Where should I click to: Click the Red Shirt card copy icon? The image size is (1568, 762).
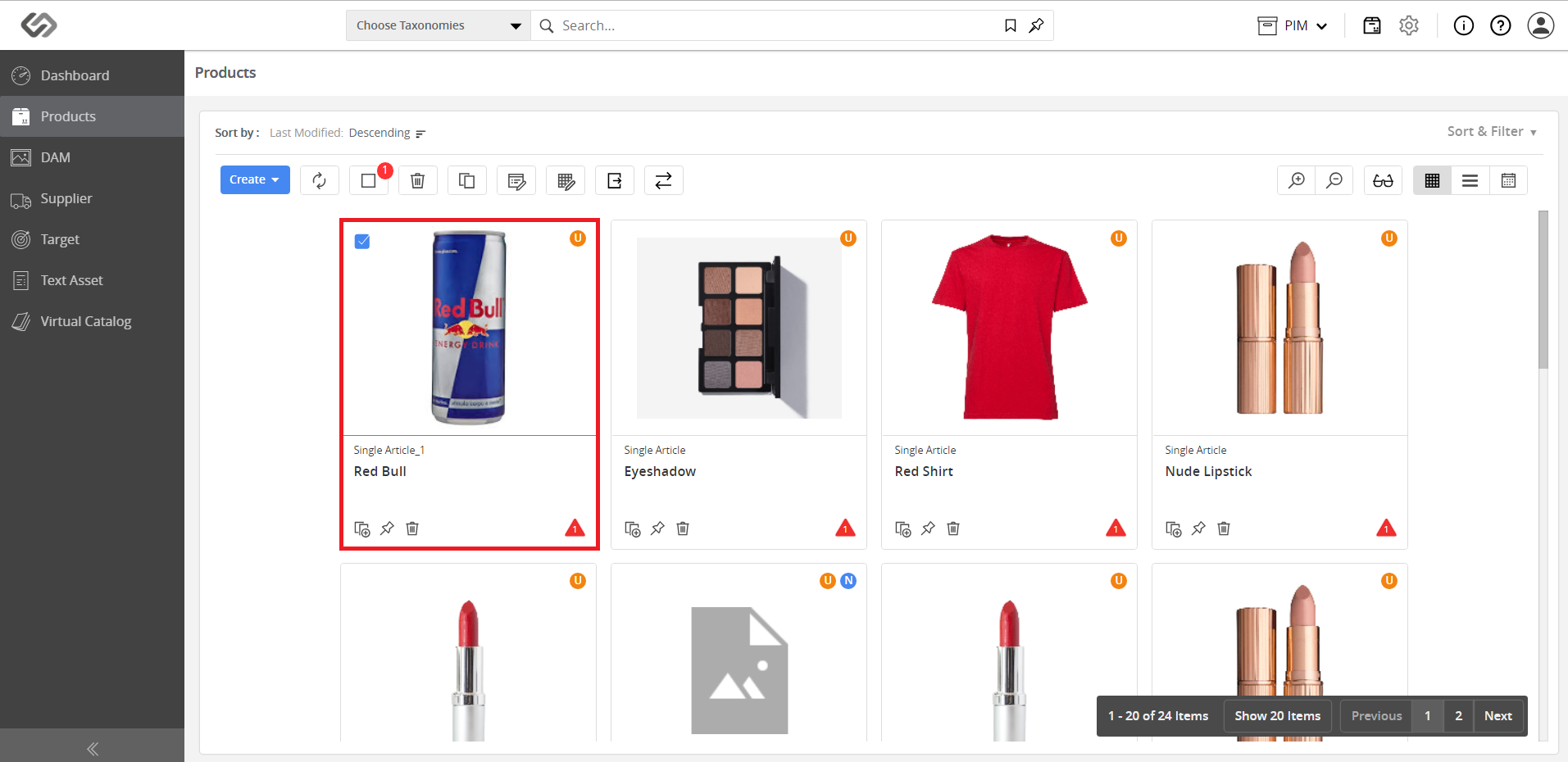click(x=903, y=528)
